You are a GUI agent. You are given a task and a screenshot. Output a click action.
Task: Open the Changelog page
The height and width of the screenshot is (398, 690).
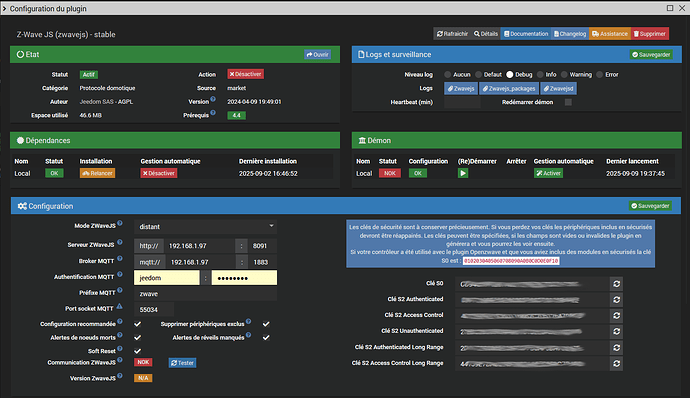pos(570,33)
